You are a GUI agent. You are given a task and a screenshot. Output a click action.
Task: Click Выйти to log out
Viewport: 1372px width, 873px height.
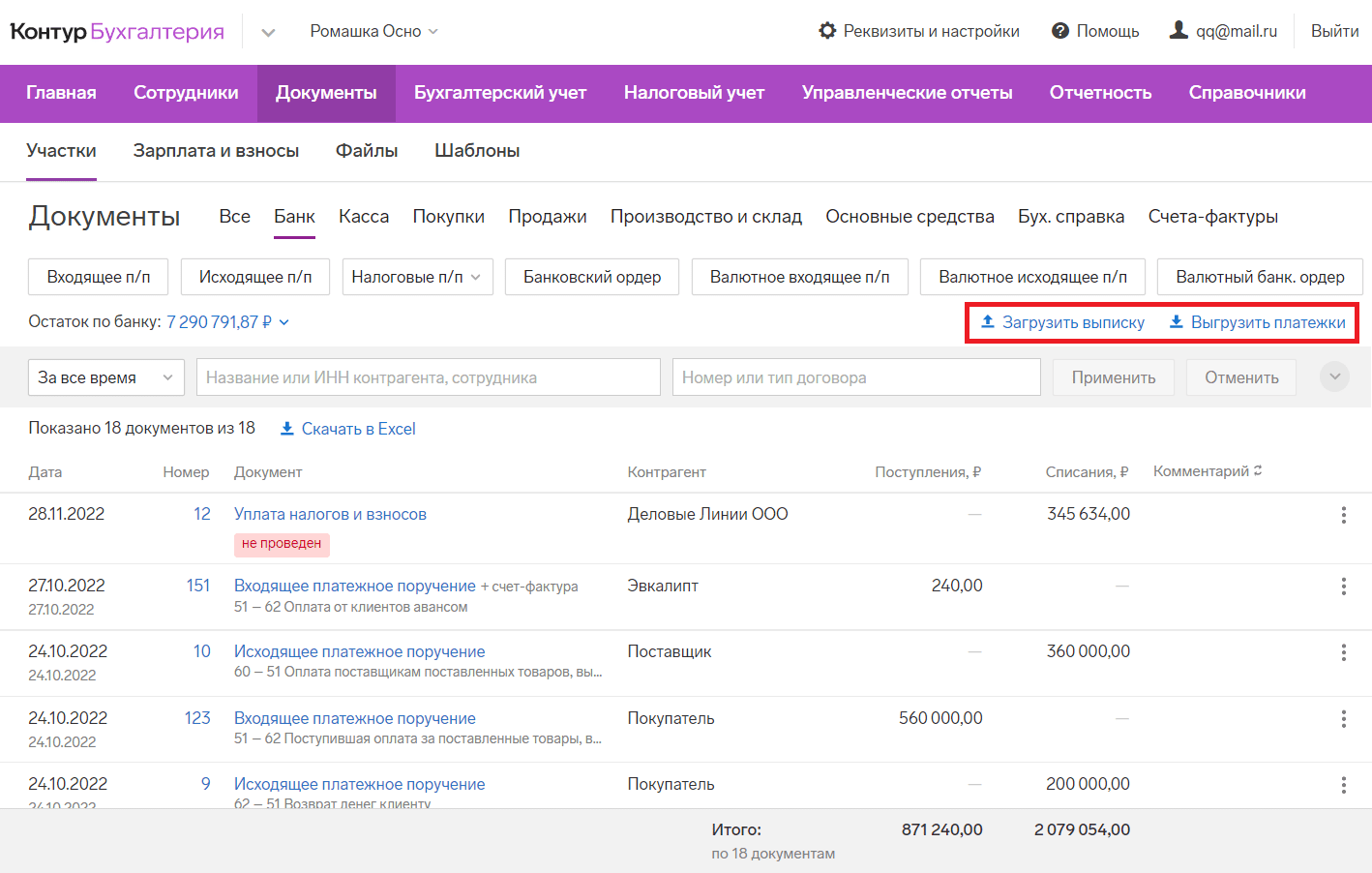click(1334, 31)
